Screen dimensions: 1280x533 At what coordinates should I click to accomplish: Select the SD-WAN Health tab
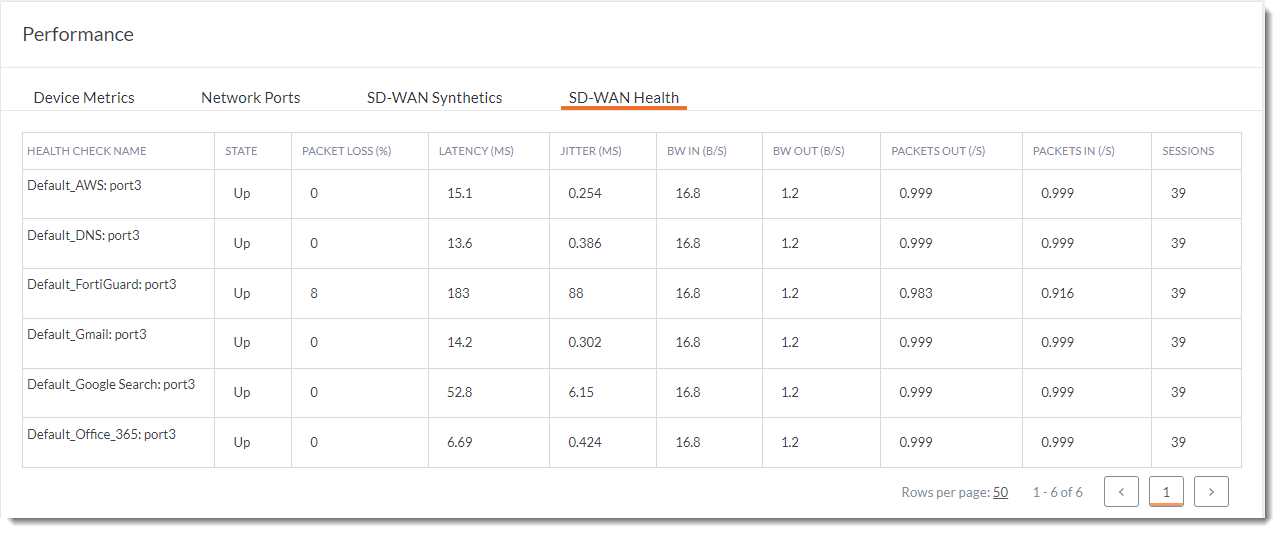tap(624, 98)
